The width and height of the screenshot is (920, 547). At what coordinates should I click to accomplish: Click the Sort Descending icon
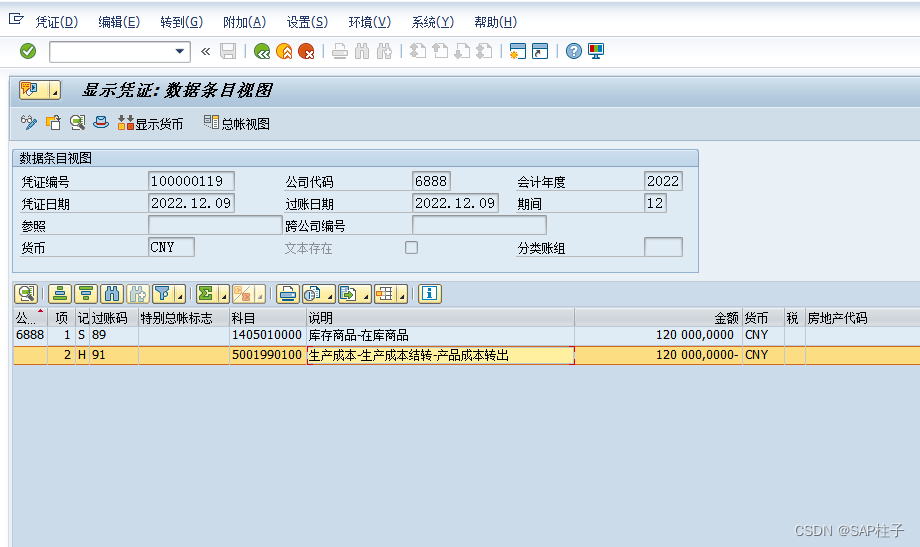click(x=86, y=293)
